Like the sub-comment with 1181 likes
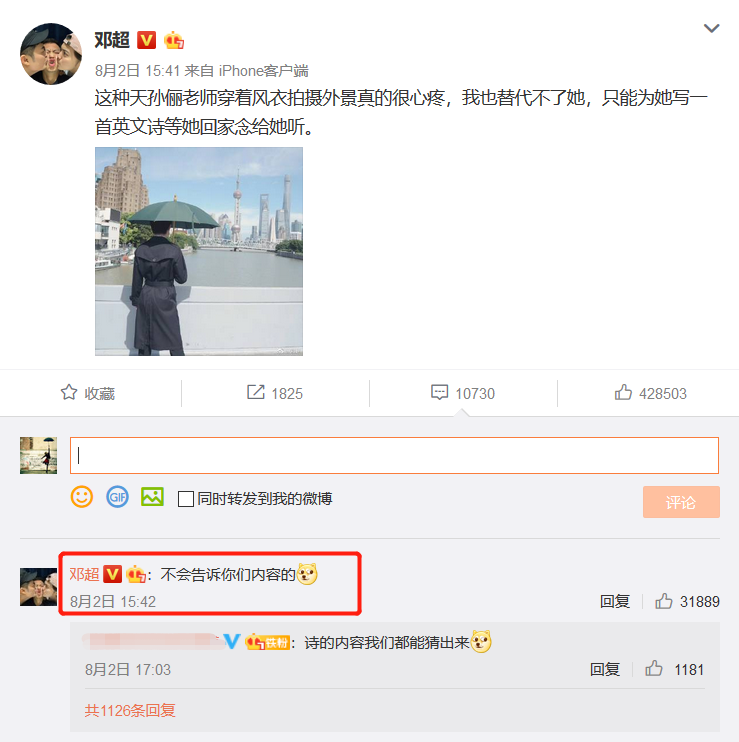The width and height of the screenshot is (739, 742). (x=653, y=669)
